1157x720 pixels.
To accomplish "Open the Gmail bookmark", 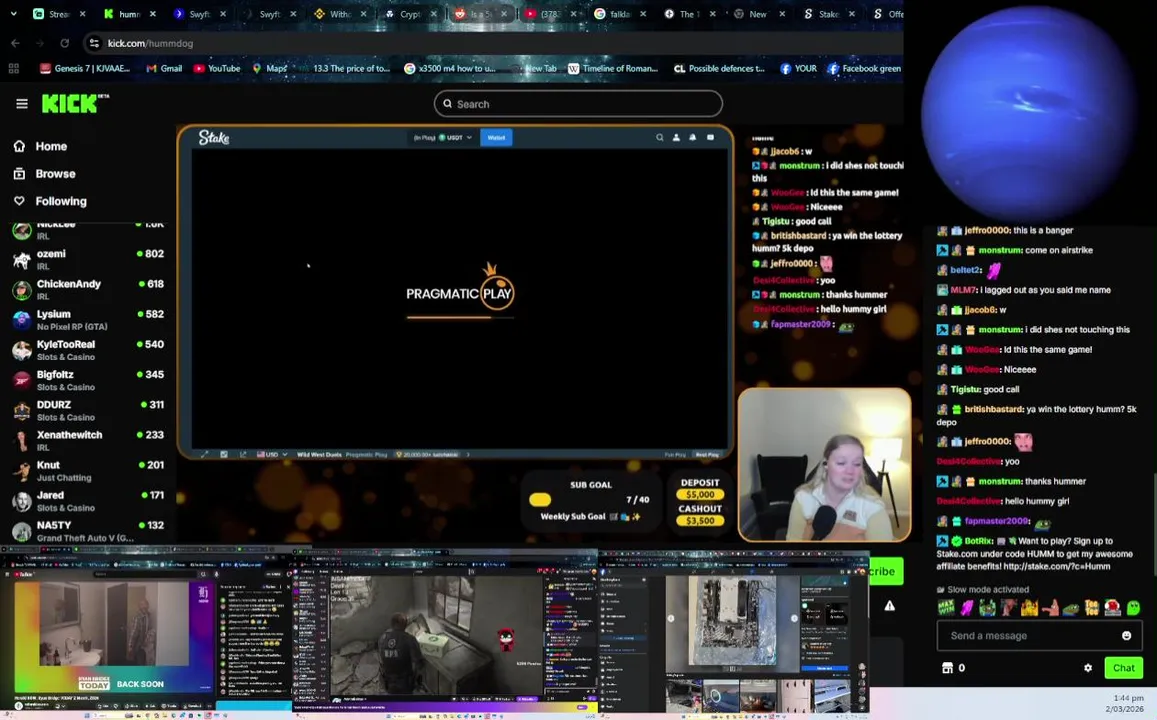I will point(164,69).
